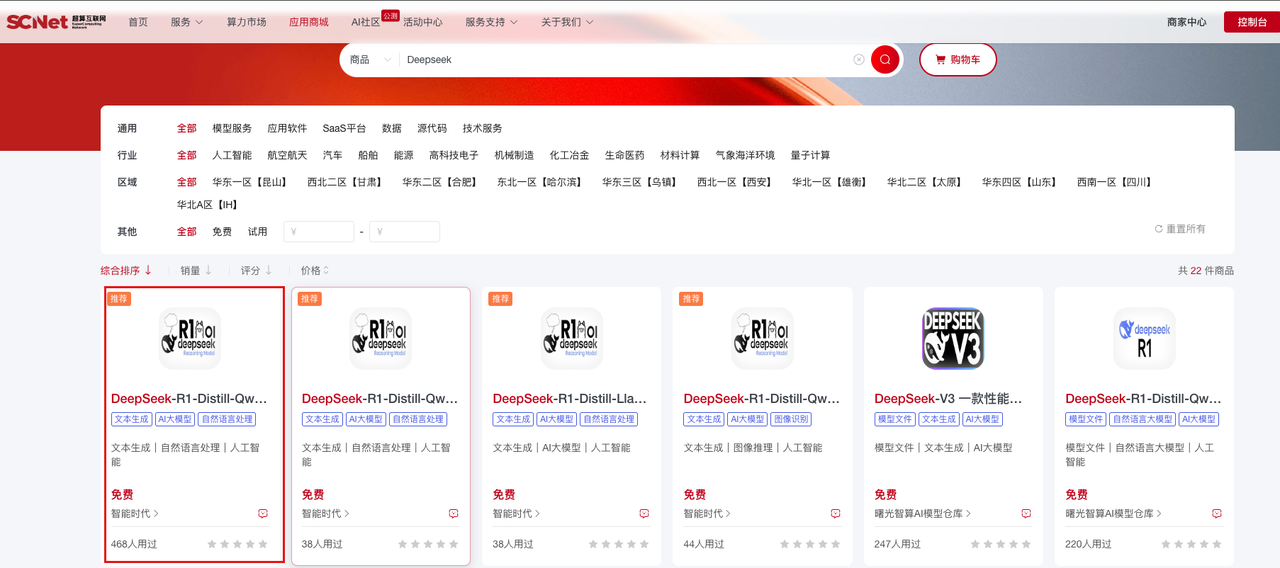Open comment icon on the DeepSeek-V3 card
This screenshot has height=568, width=1280.
pyautogui.click(x=1026, y=513)
